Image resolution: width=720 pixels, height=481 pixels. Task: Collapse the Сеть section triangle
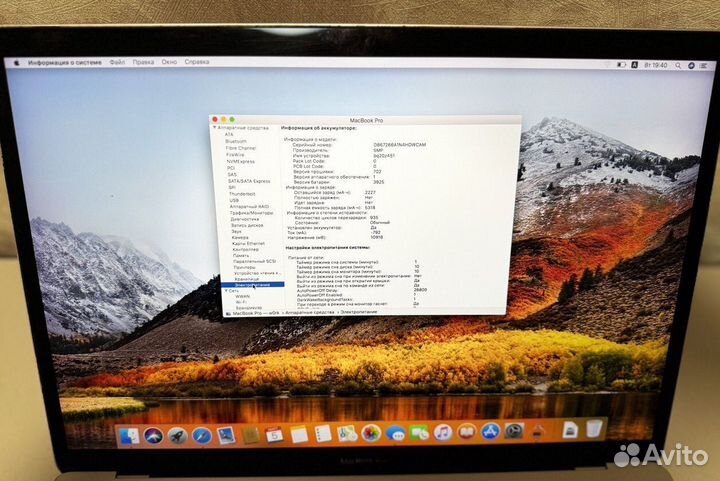226,291
